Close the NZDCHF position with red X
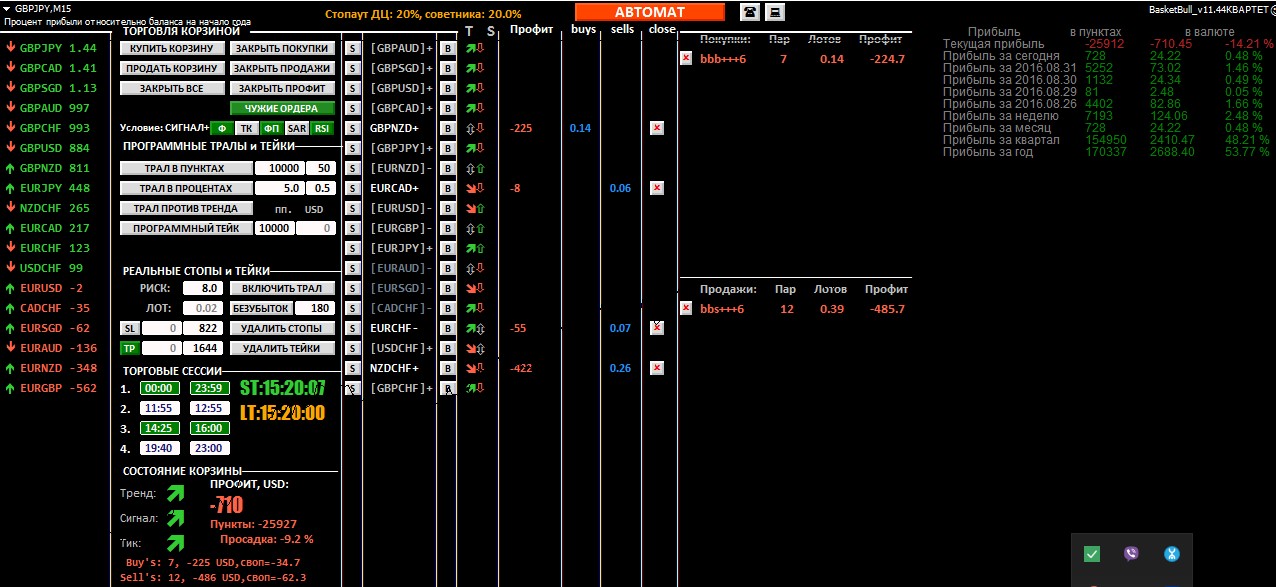 pyautogui.click(x=657, y=368)
